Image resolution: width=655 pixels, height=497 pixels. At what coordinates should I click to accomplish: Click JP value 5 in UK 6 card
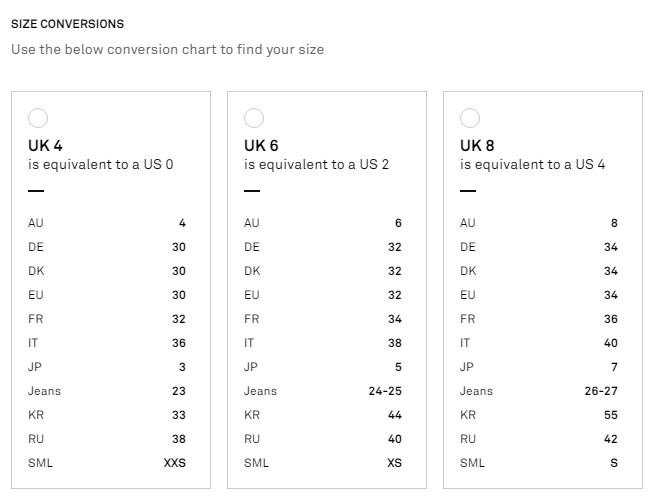tap(398, 367)
